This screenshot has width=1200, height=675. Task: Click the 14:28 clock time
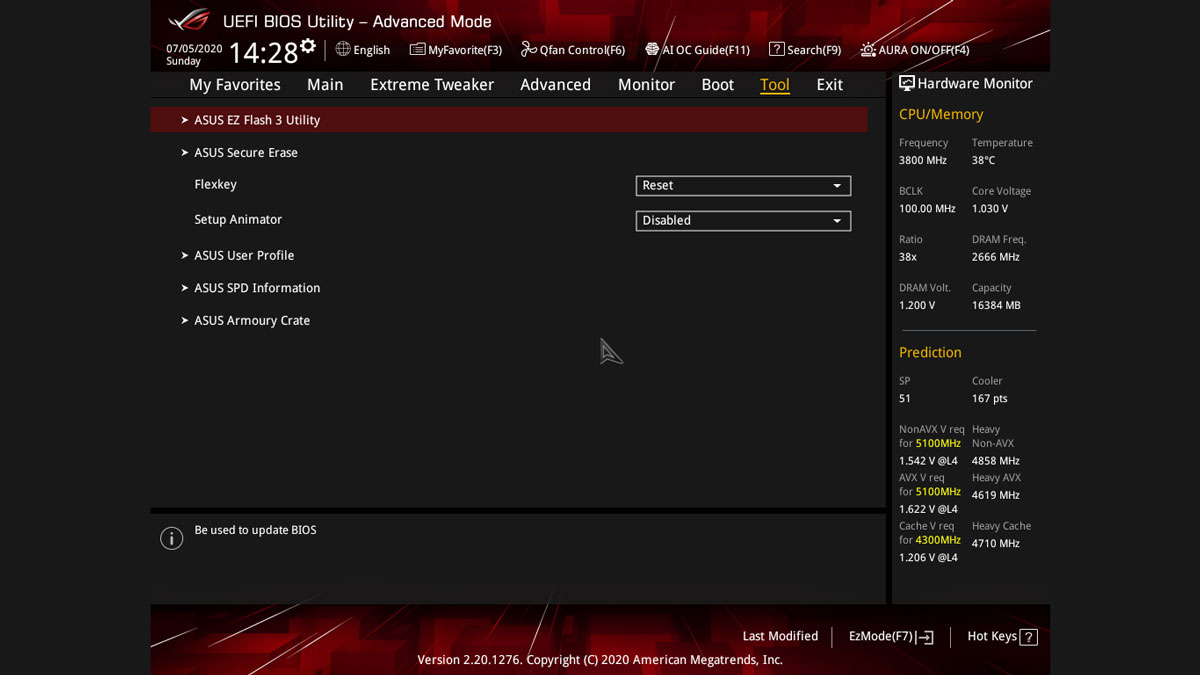(263, 52)
